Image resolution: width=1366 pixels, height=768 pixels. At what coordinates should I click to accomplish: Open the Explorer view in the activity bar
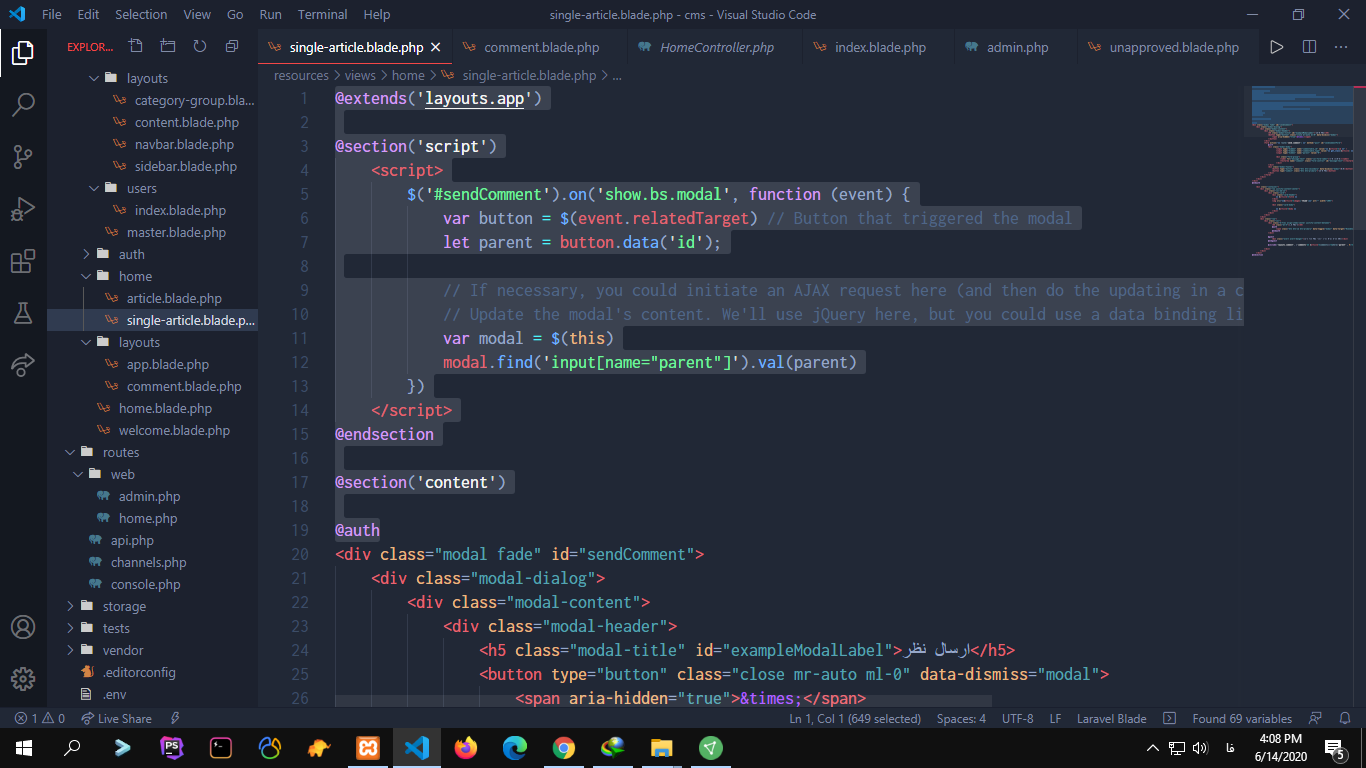pos(23,53)
